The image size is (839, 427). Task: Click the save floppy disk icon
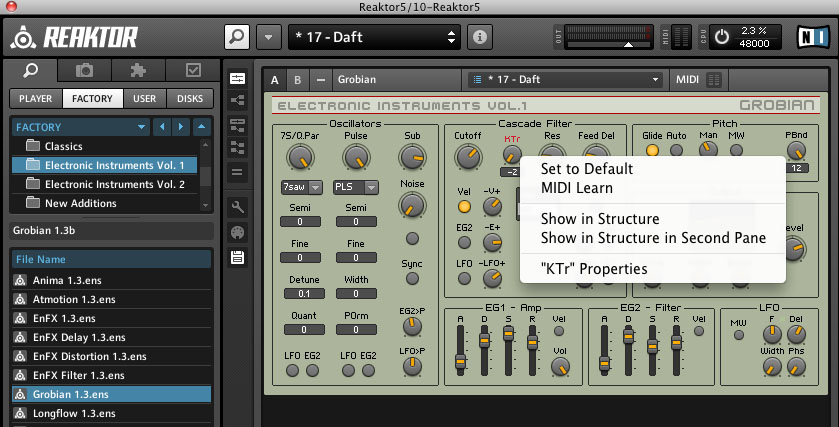pyautogui.click(x=238, y=258)
